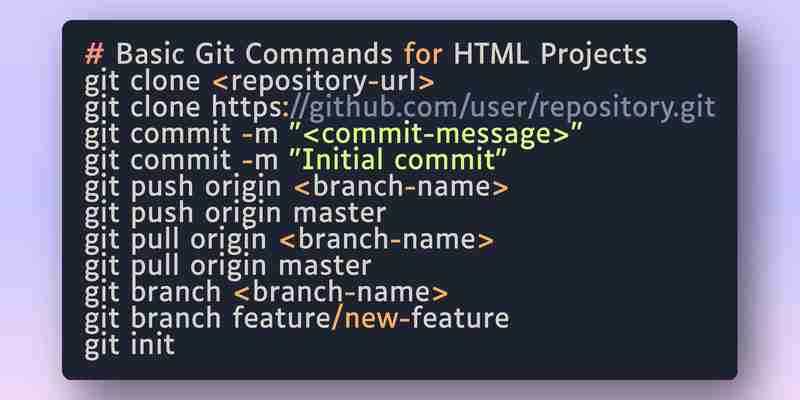Click 'feature' before the slash
This screenshot has width=800, height=400.
click(282, 318)
